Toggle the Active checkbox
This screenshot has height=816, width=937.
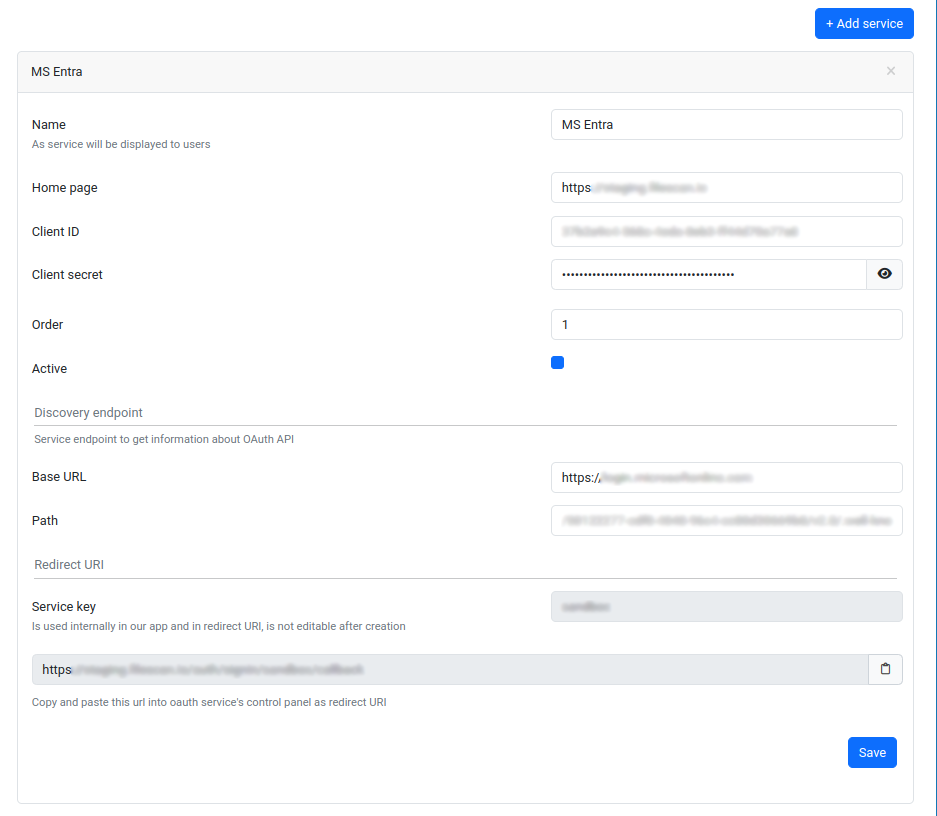click(x=558, y=363)
